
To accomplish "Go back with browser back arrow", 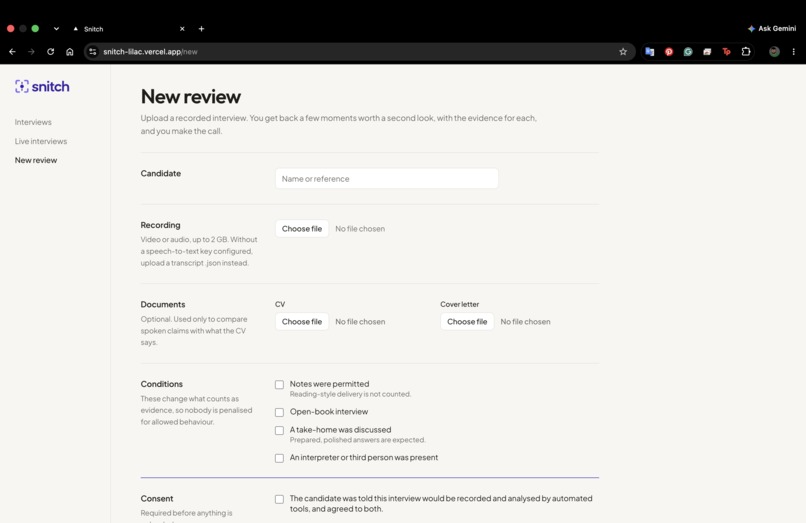I will tap(12, 51).
